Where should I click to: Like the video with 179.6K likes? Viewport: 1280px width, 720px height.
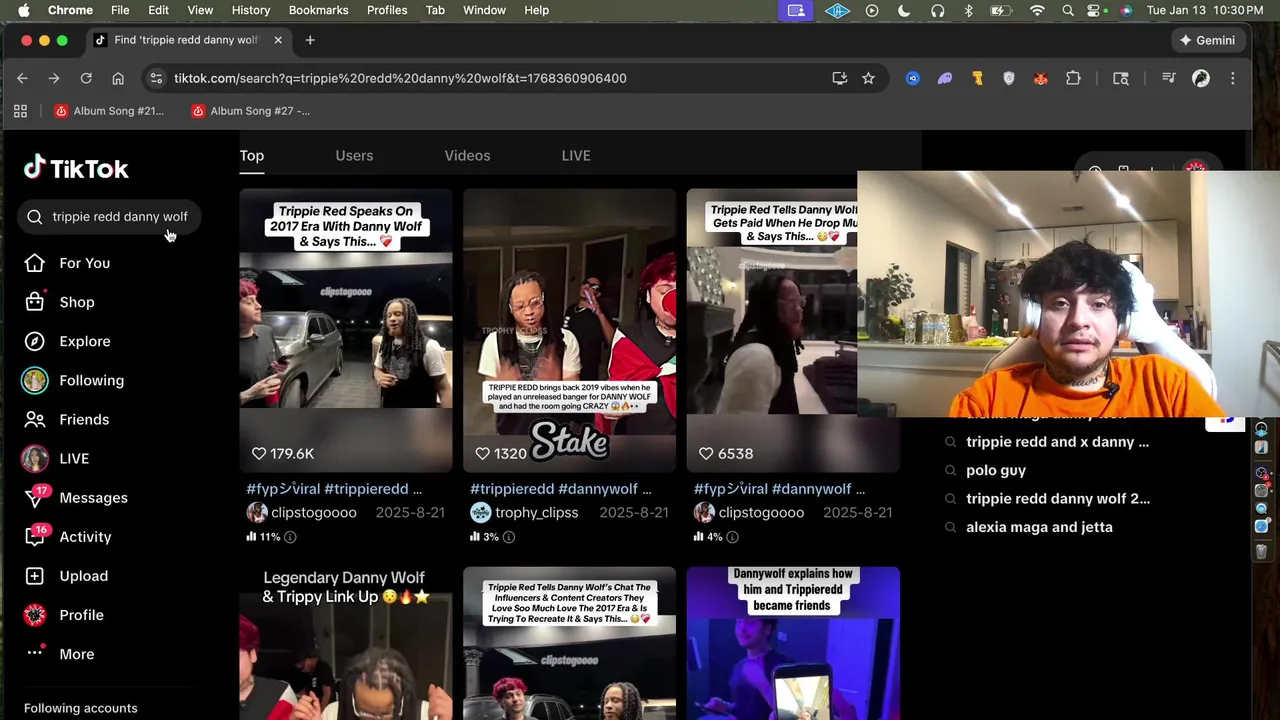[259, 453]
